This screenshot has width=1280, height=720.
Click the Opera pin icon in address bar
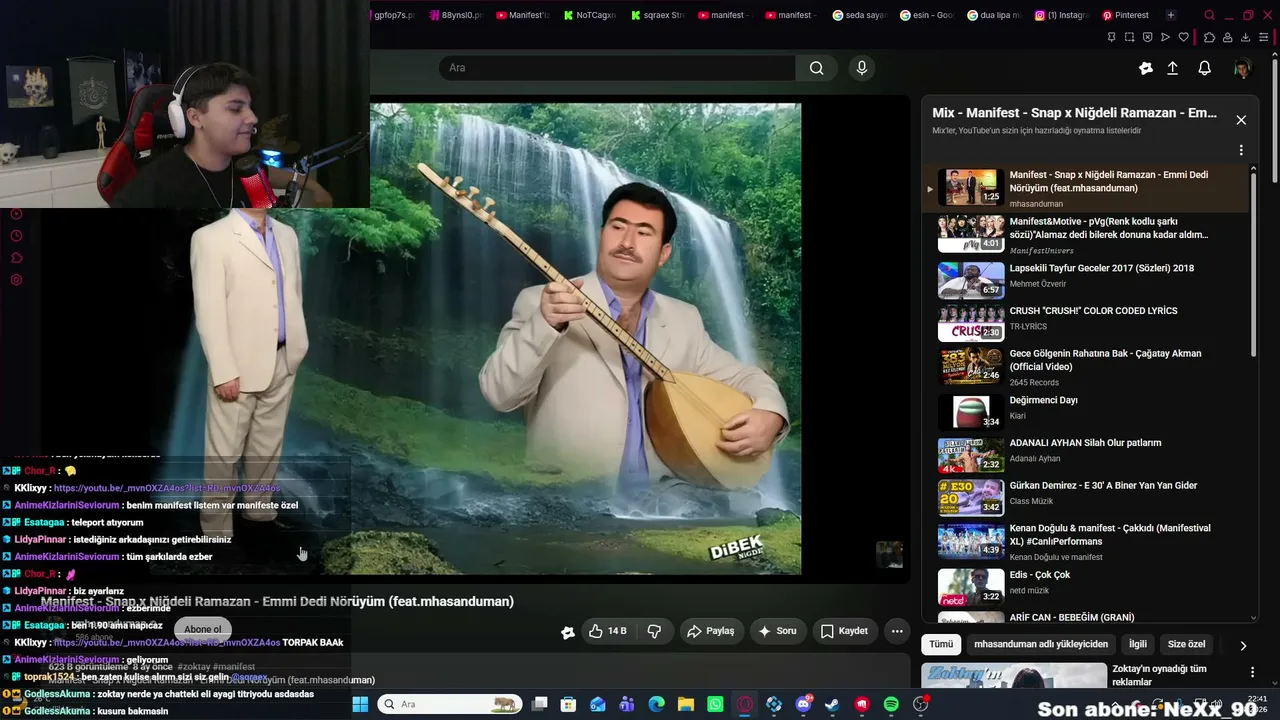pos(1111,37)
